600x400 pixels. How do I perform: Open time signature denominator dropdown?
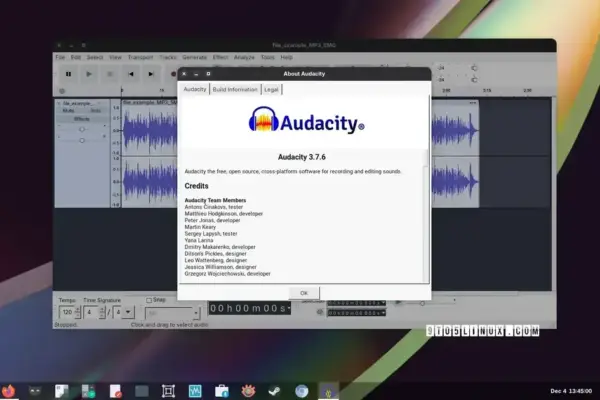click(128, 312)
